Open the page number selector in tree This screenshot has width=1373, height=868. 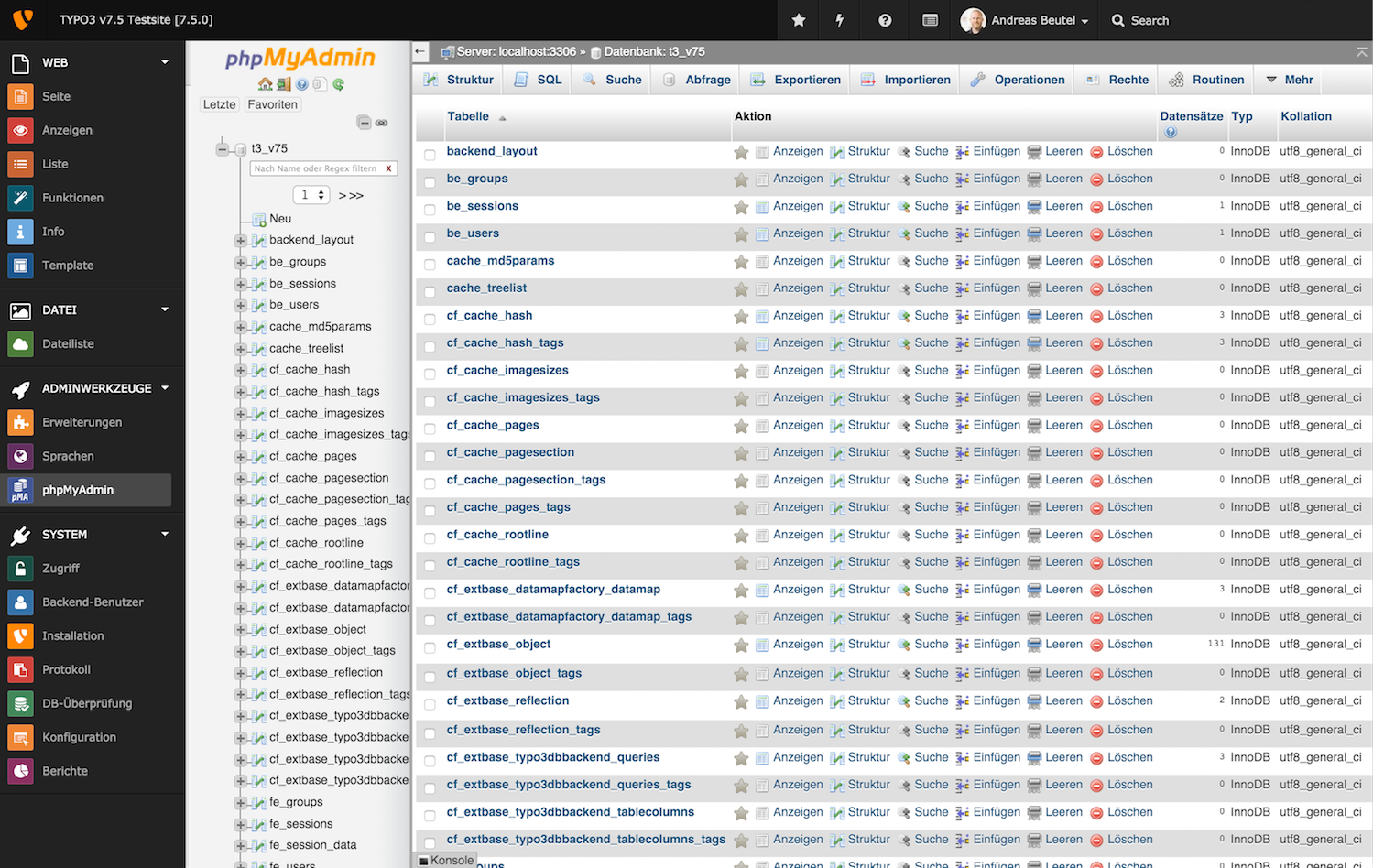(x=311, y=195)
